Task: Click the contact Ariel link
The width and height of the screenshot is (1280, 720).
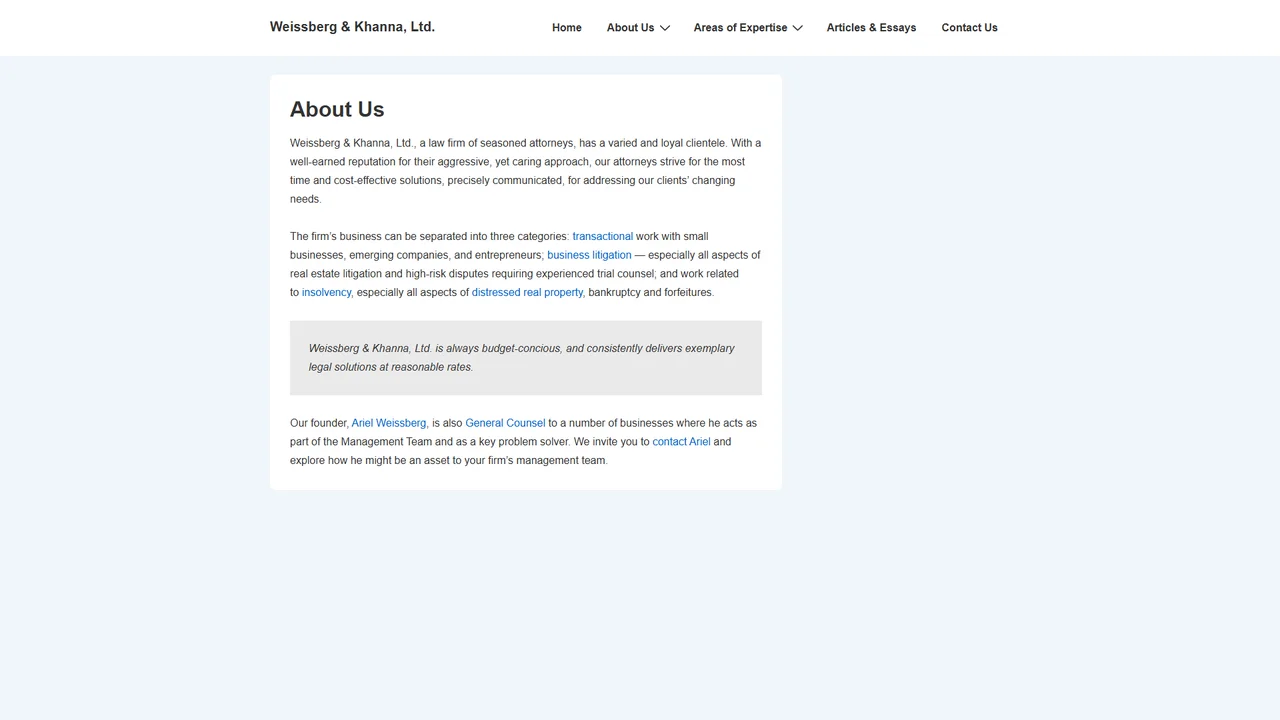Action: [681, 441]
